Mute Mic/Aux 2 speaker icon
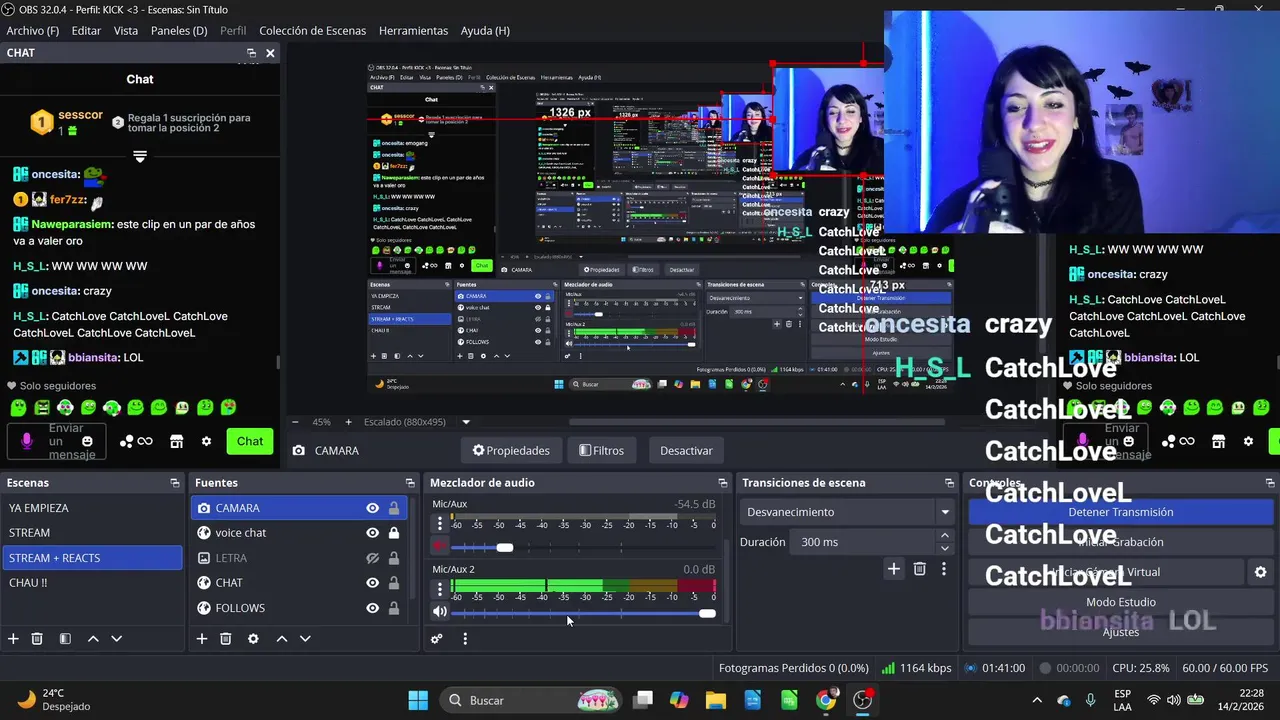This screenshot has height=720, width=1280. [x=439, y=611]
